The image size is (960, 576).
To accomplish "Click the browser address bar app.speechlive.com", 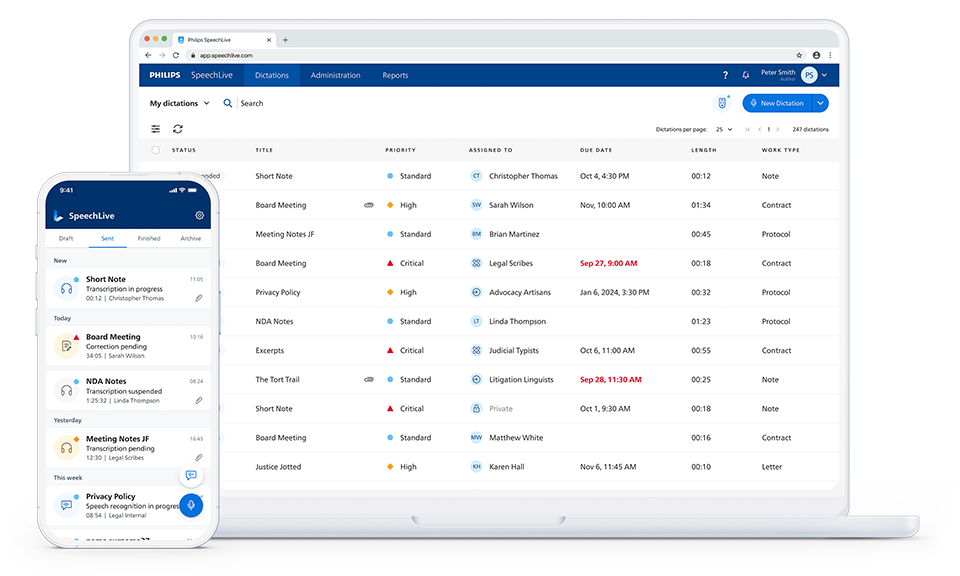I will click(x=226, y=55).
